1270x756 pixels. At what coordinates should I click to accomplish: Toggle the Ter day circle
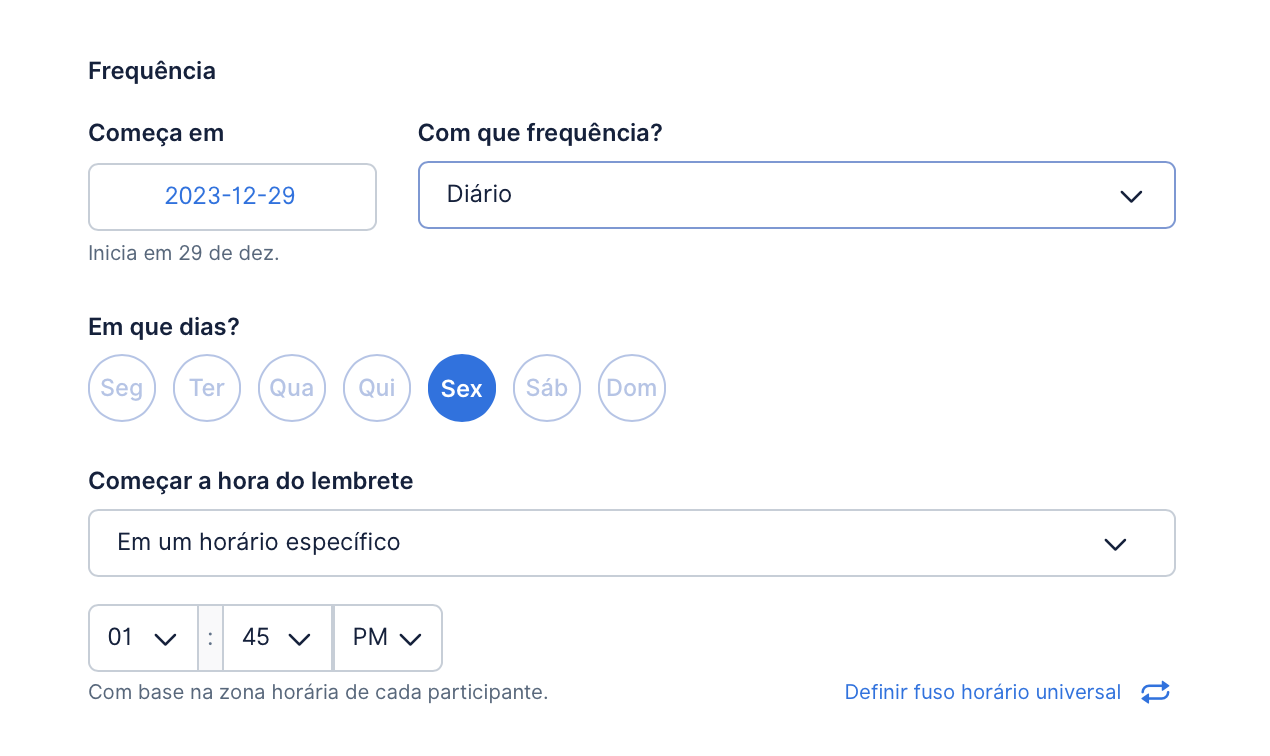207,388
